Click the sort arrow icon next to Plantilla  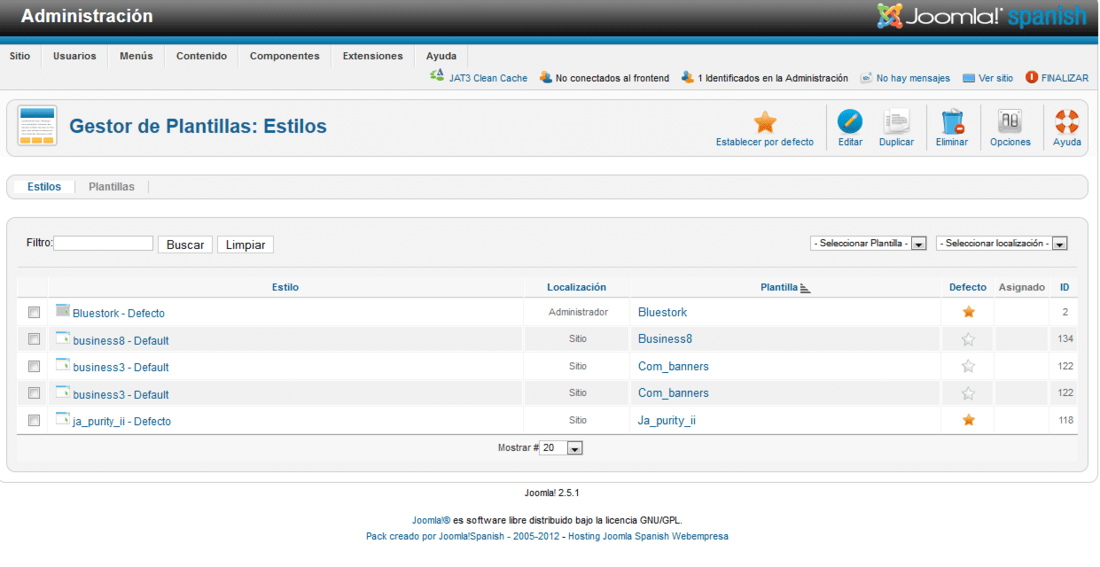805,288
